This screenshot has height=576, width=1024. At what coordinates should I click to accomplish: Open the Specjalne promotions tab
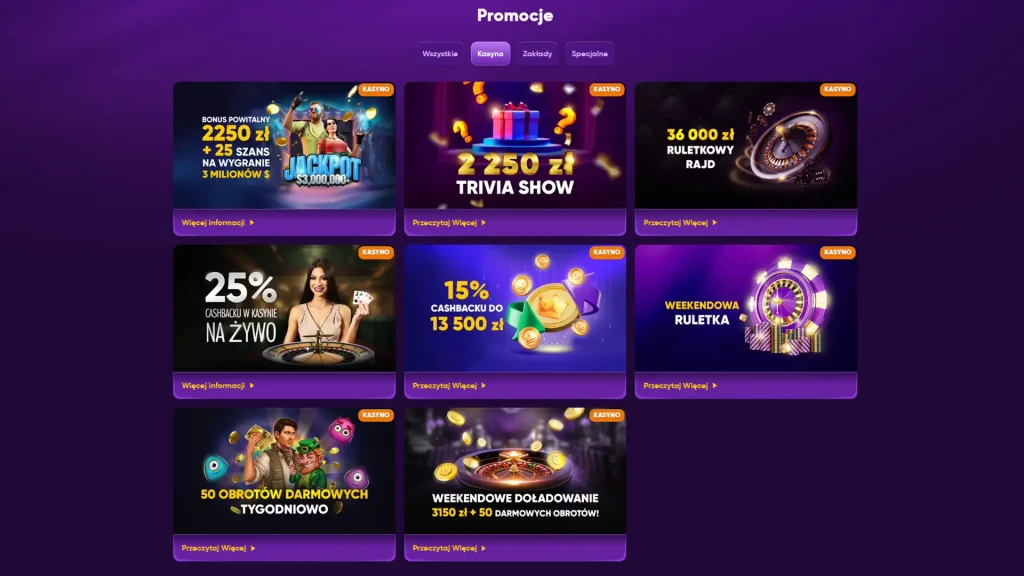pos(589,54)
